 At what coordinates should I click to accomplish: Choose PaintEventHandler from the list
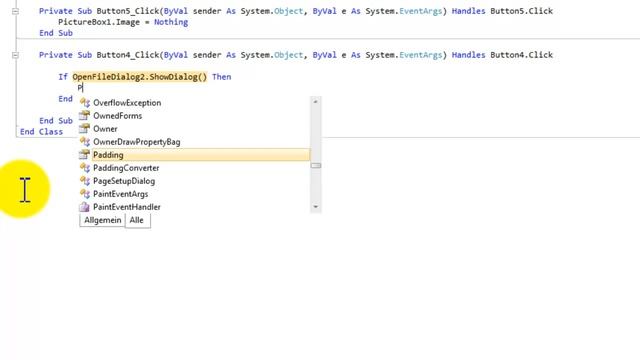[x=127, y=207]
